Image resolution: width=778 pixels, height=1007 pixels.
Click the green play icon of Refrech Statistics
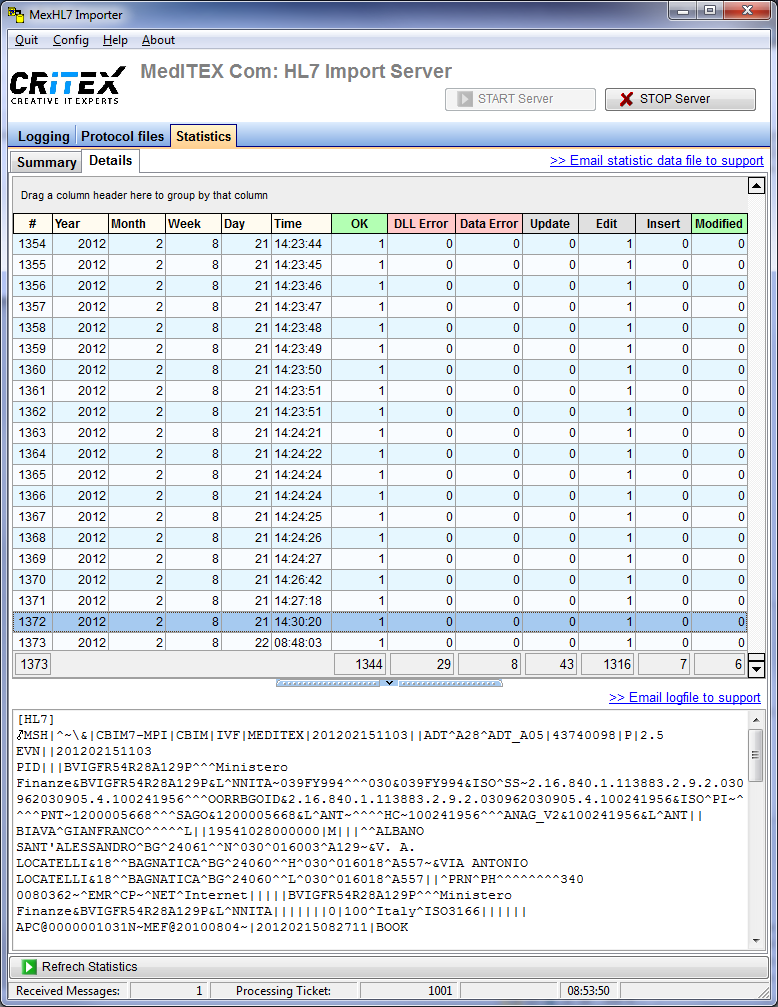pyautogui.click(x=29, y=967)
